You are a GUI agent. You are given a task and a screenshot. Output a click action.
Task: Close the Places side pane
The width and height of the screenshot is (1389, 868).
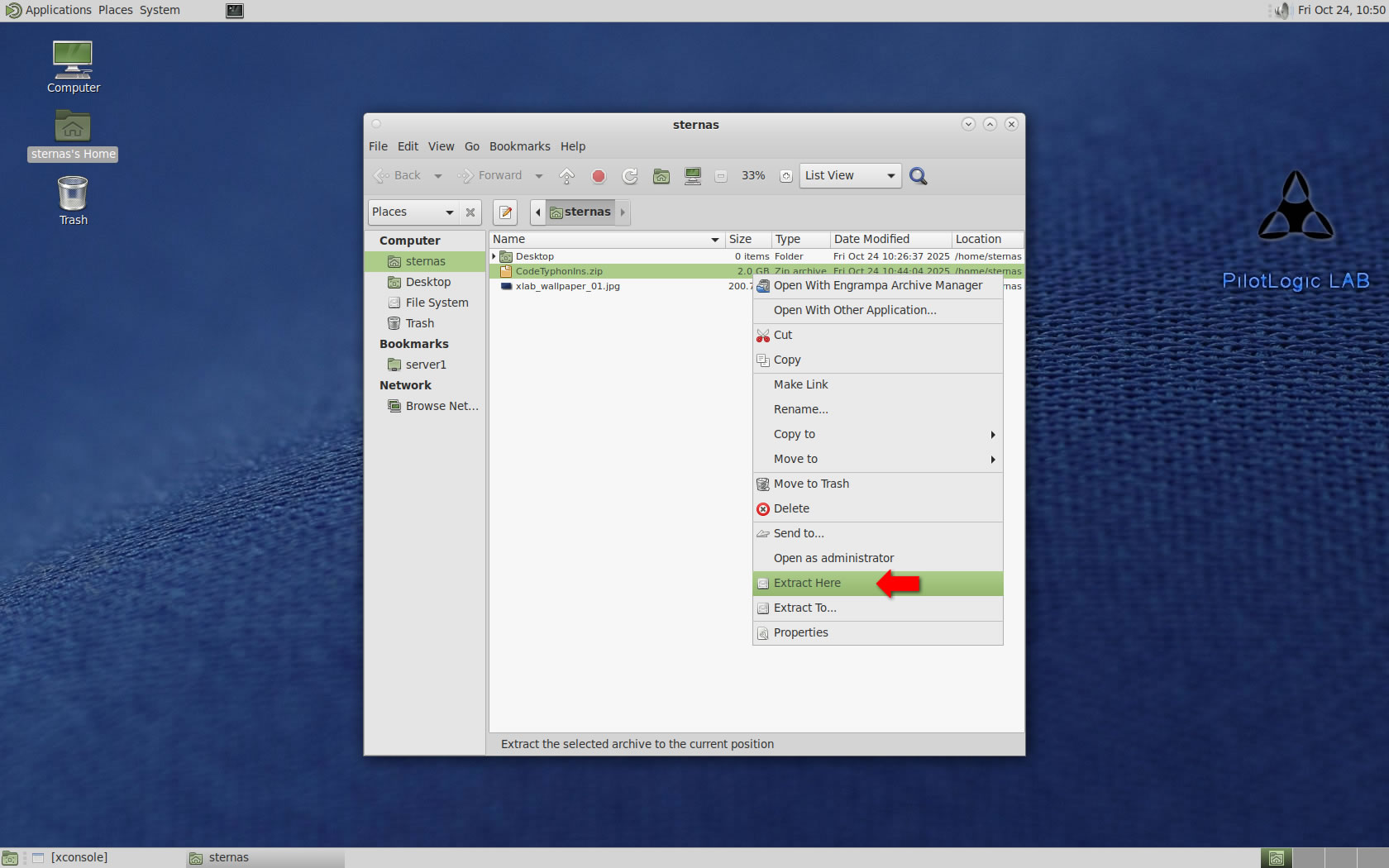pos(470,212)
